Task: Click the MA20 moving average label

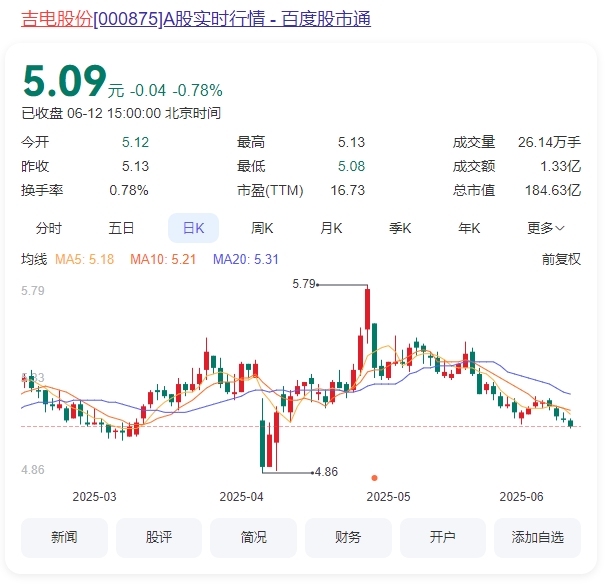Action: pos(246,259)
